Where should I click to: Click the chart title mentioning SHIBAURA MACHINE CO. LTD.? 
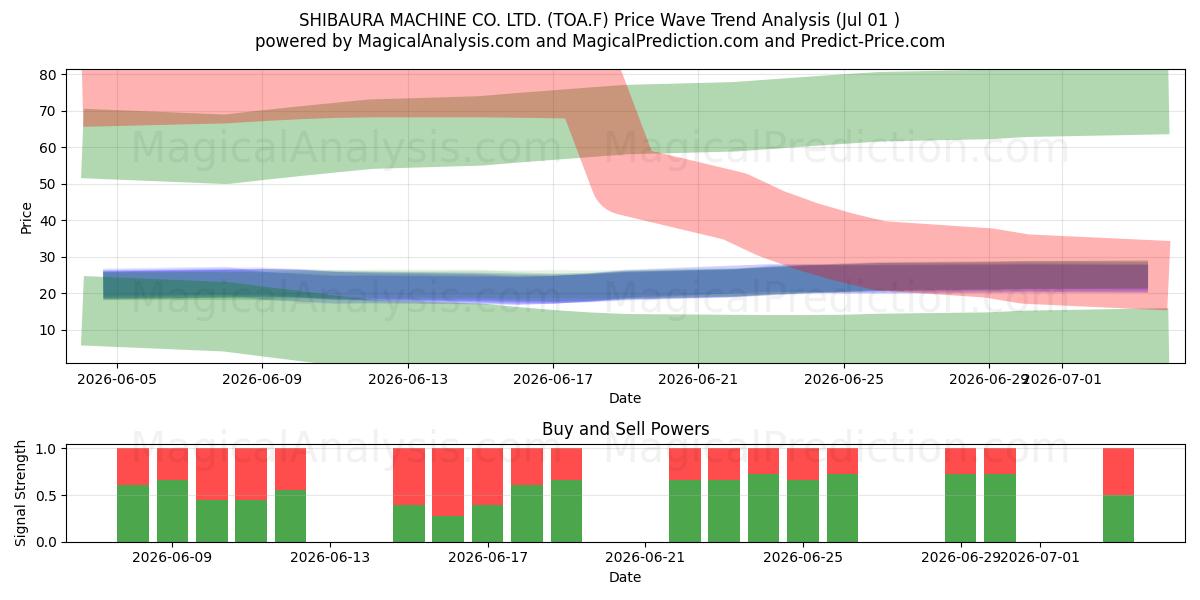click(600, 20)
